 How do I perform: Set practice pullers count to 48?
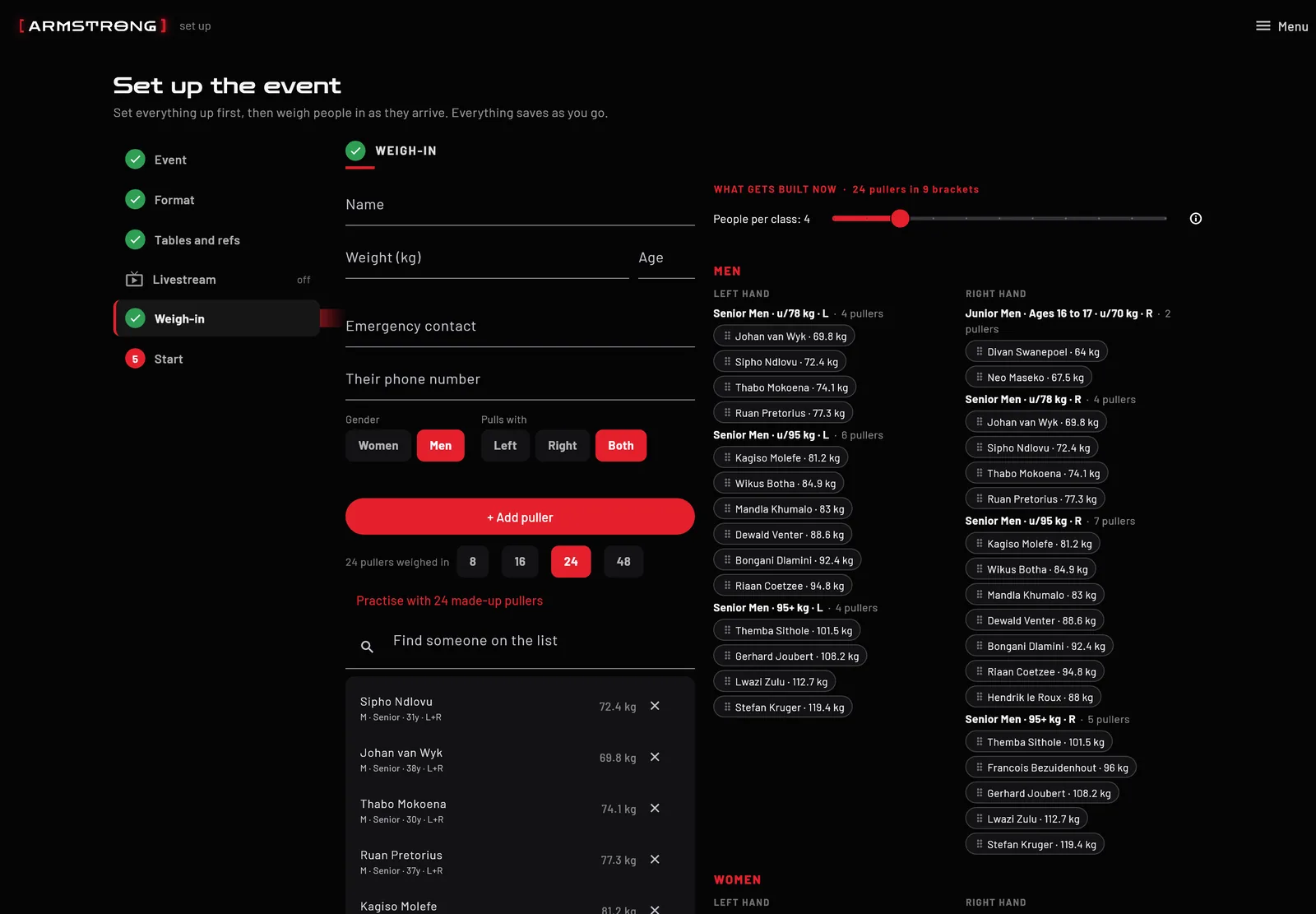(623, 562)
